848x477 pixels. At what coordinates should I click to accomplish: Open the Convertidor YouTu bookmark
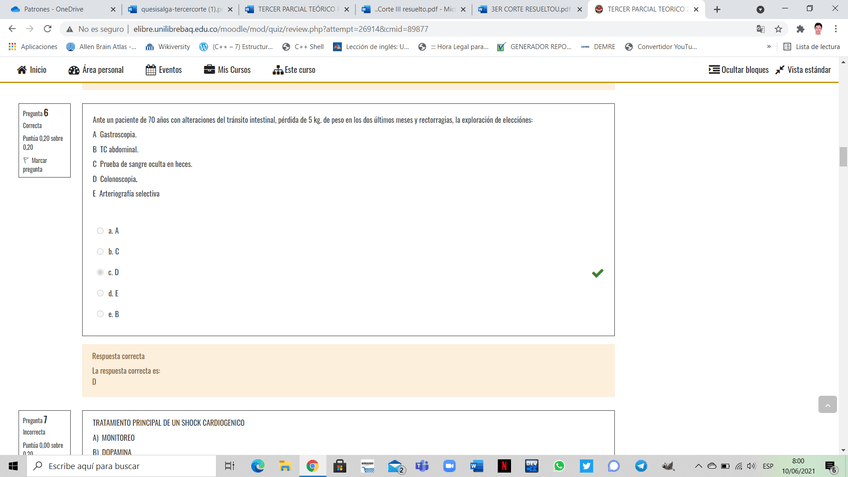(x=661, y=47)
